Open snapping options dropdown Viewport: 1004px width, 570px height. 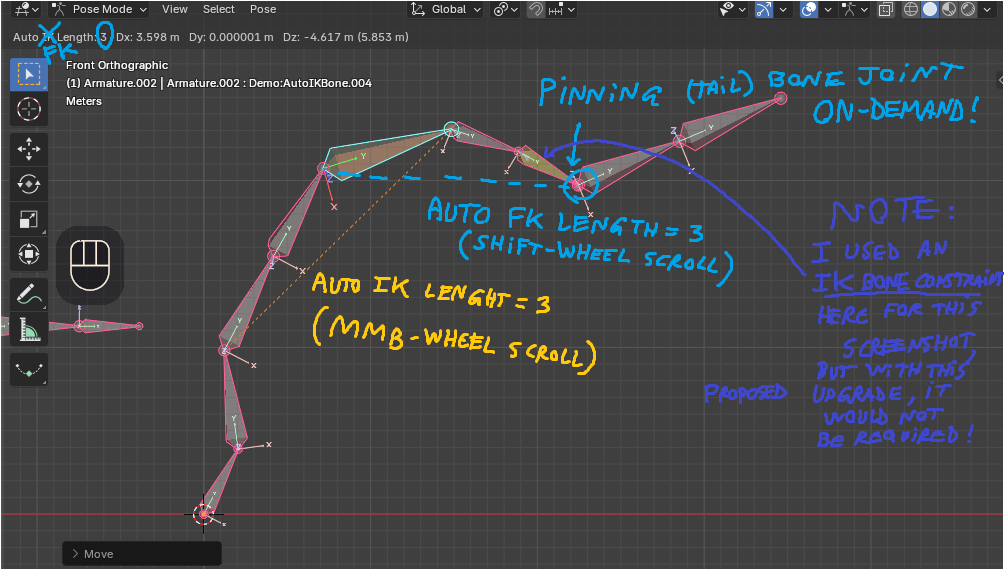pos(562,9)
